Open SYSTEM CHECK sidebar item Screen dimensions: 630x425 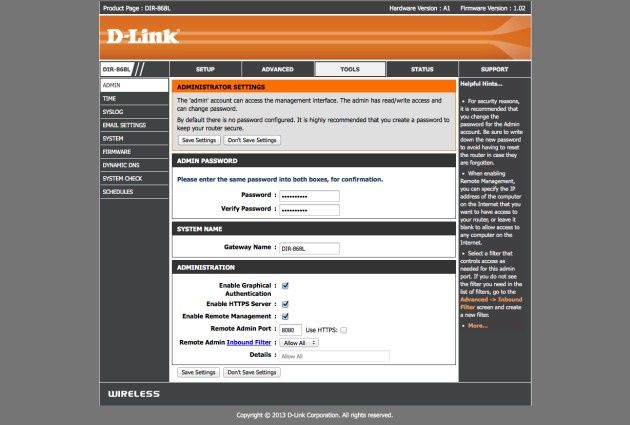[134, 178]
